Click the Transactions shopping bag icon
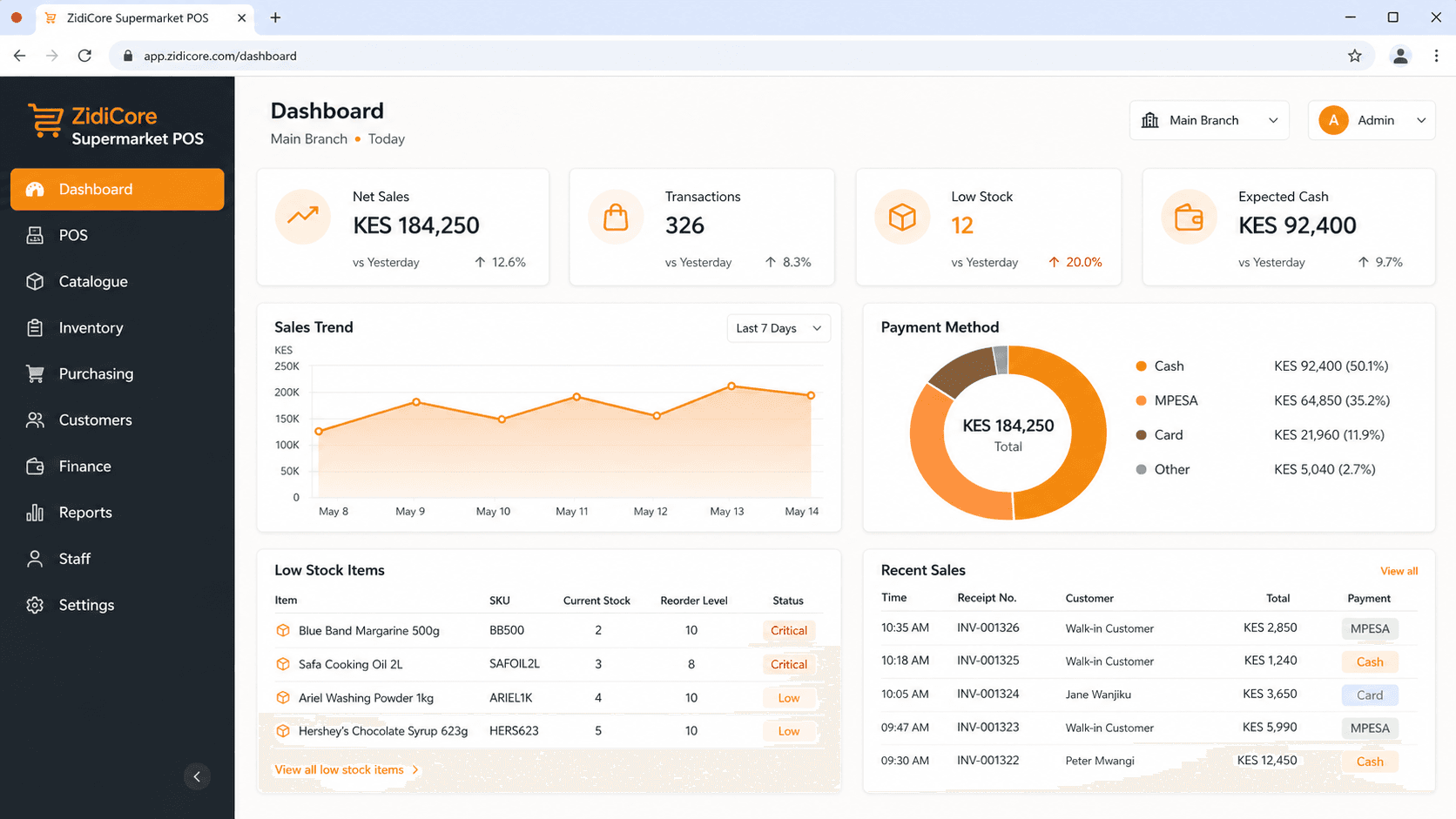The width and height of the screenshot is (1456, 819). coord(616,216)
